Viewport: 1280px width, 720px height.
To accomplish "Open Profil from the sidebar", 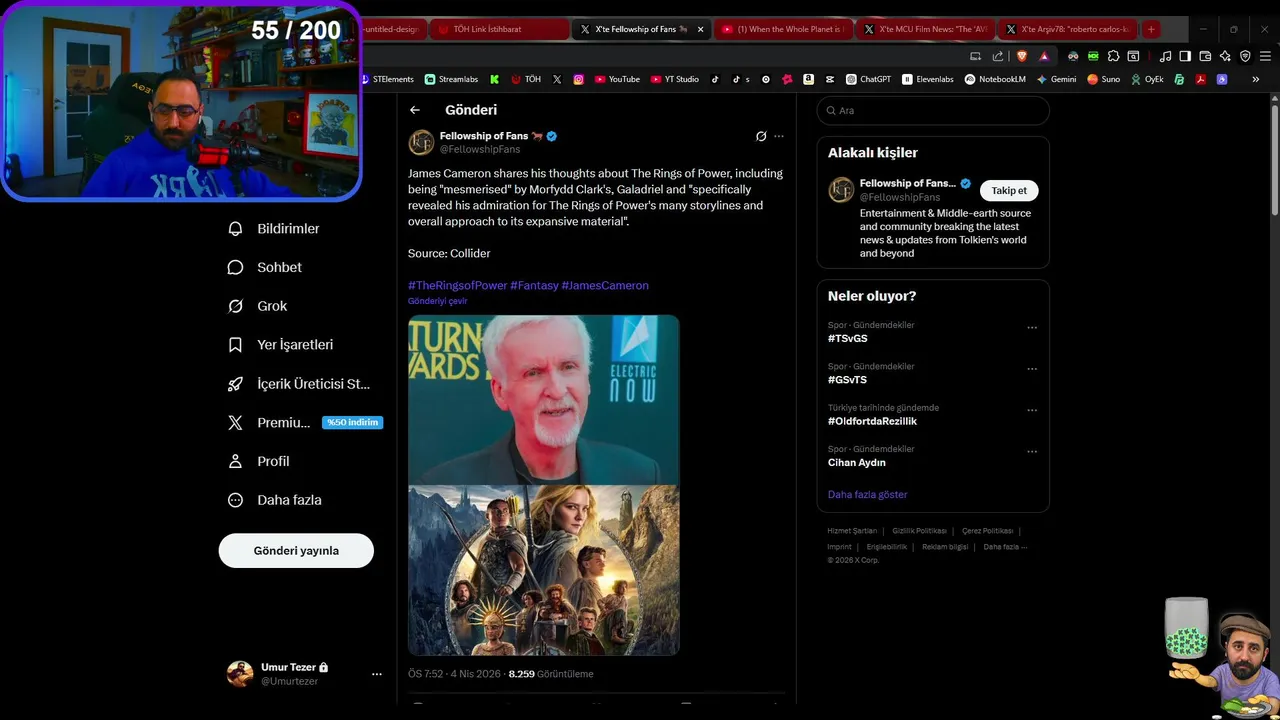I will coord(260,461).
